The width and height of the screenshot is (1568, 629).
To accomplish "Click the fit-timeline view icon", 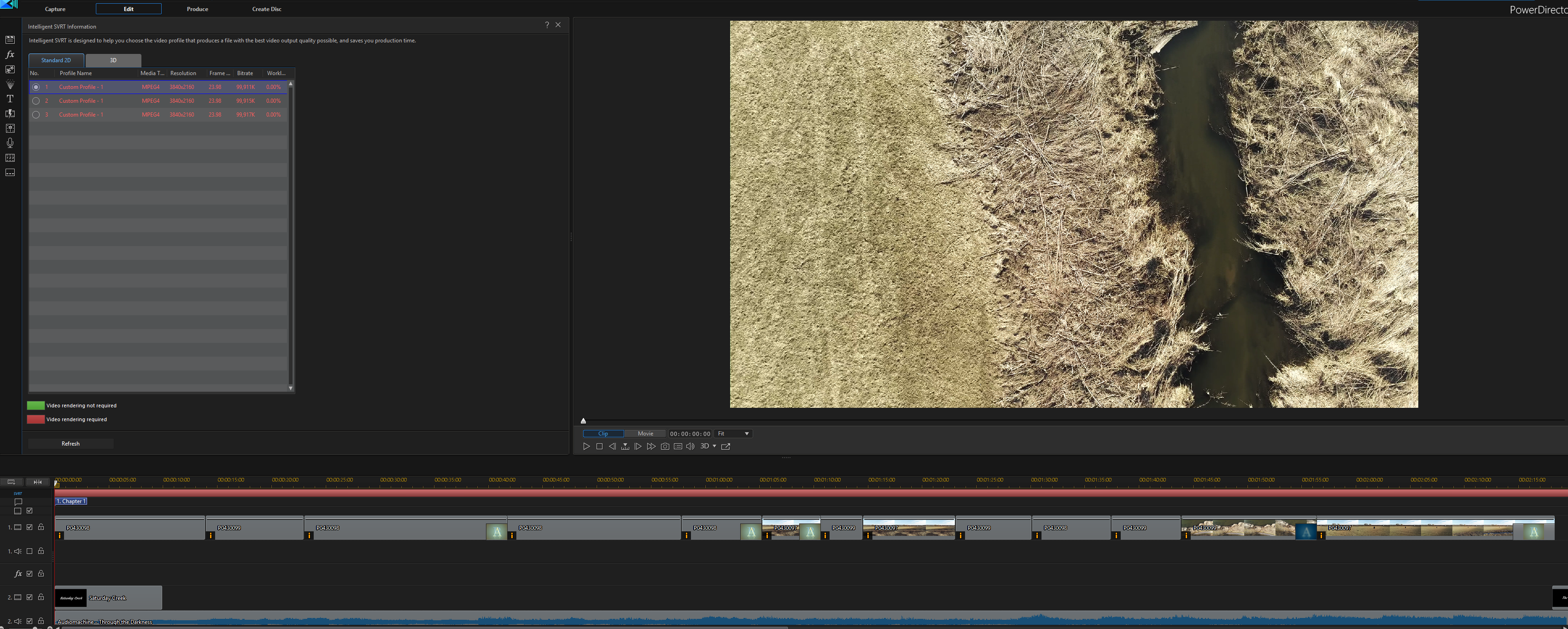I will tap(37, 482).
